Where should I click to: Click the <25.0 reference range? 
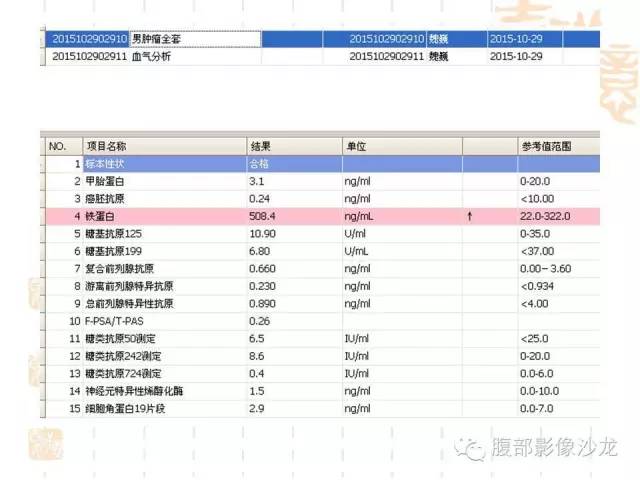pyautogui.click(x=534, y=339)
